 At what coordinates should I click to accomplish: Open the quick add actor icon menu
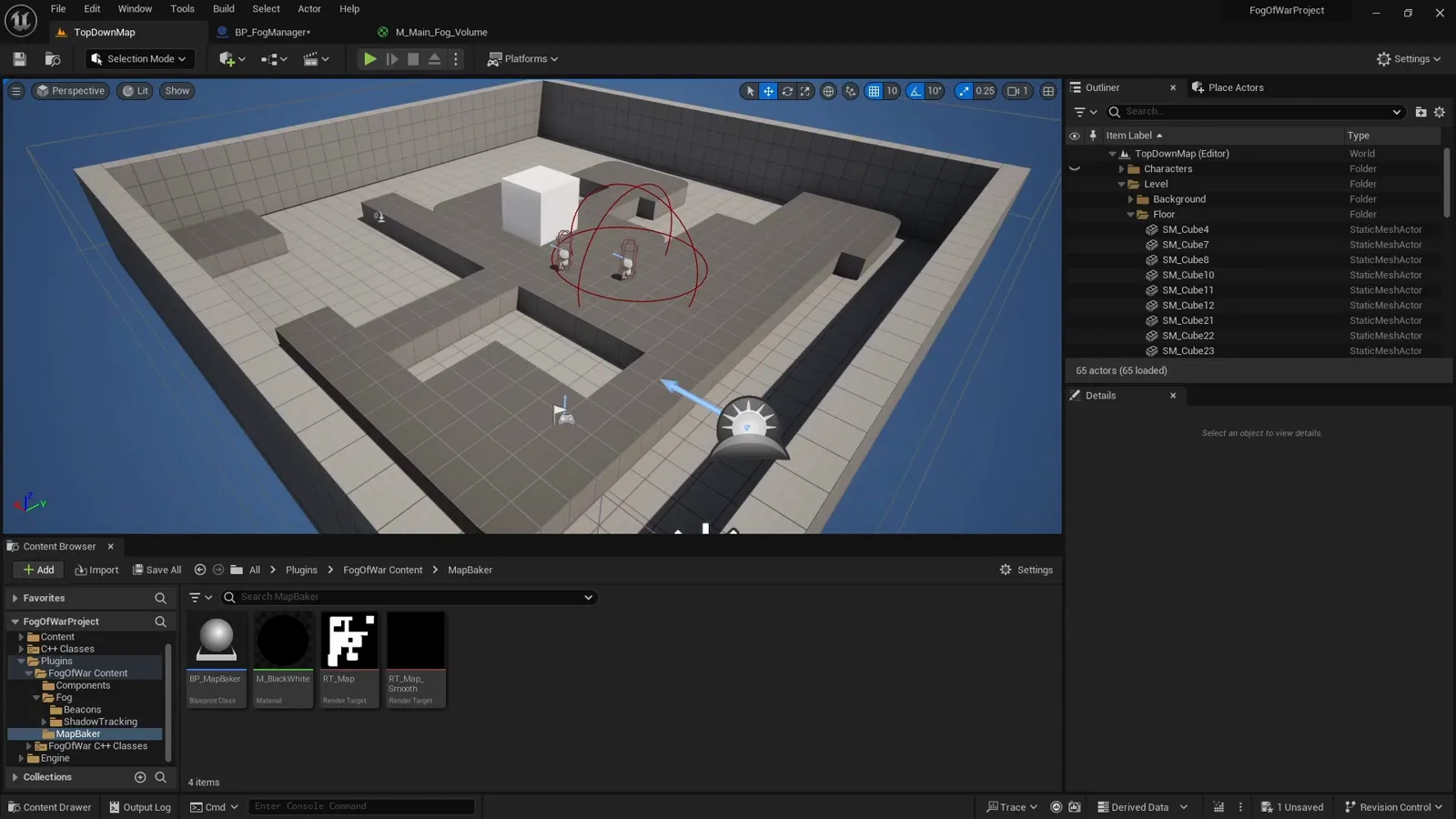[232, 59]
